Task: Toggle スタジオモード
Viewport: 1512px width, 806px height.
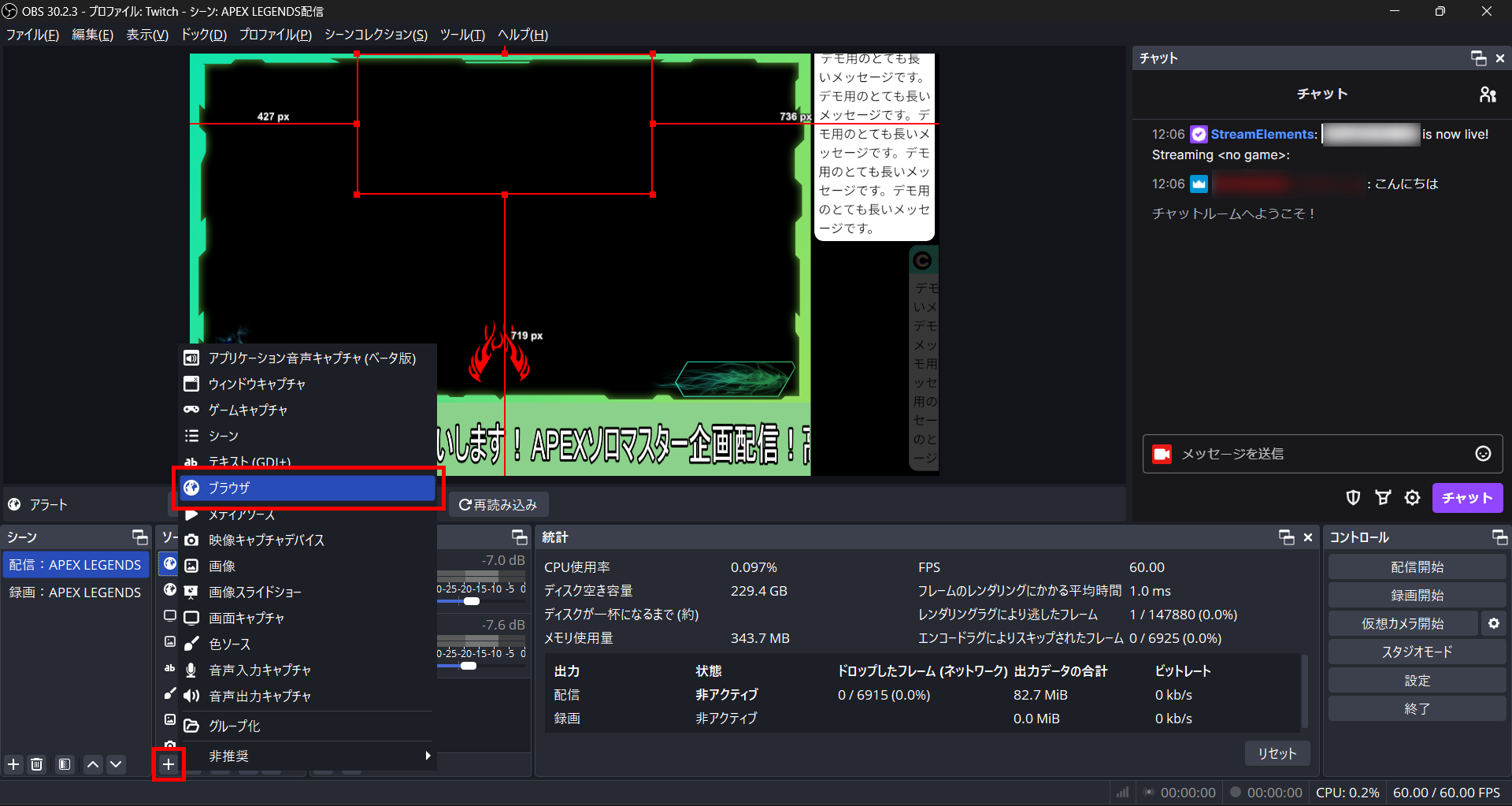Action: click(x=1417, y=652)
